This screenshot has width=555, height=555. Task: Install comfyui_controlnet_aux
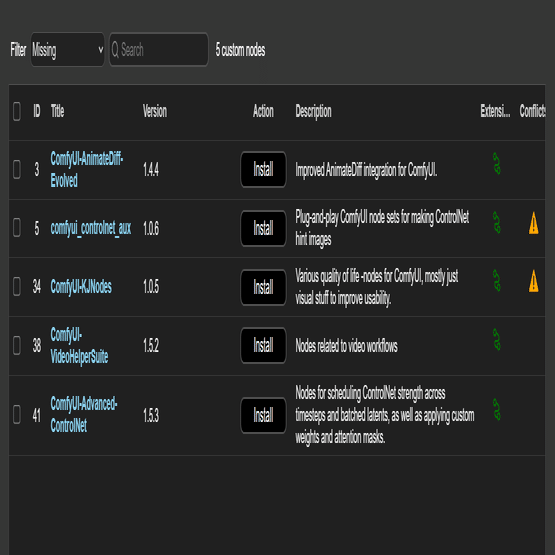pyautogui.click(x=263, y=228)
